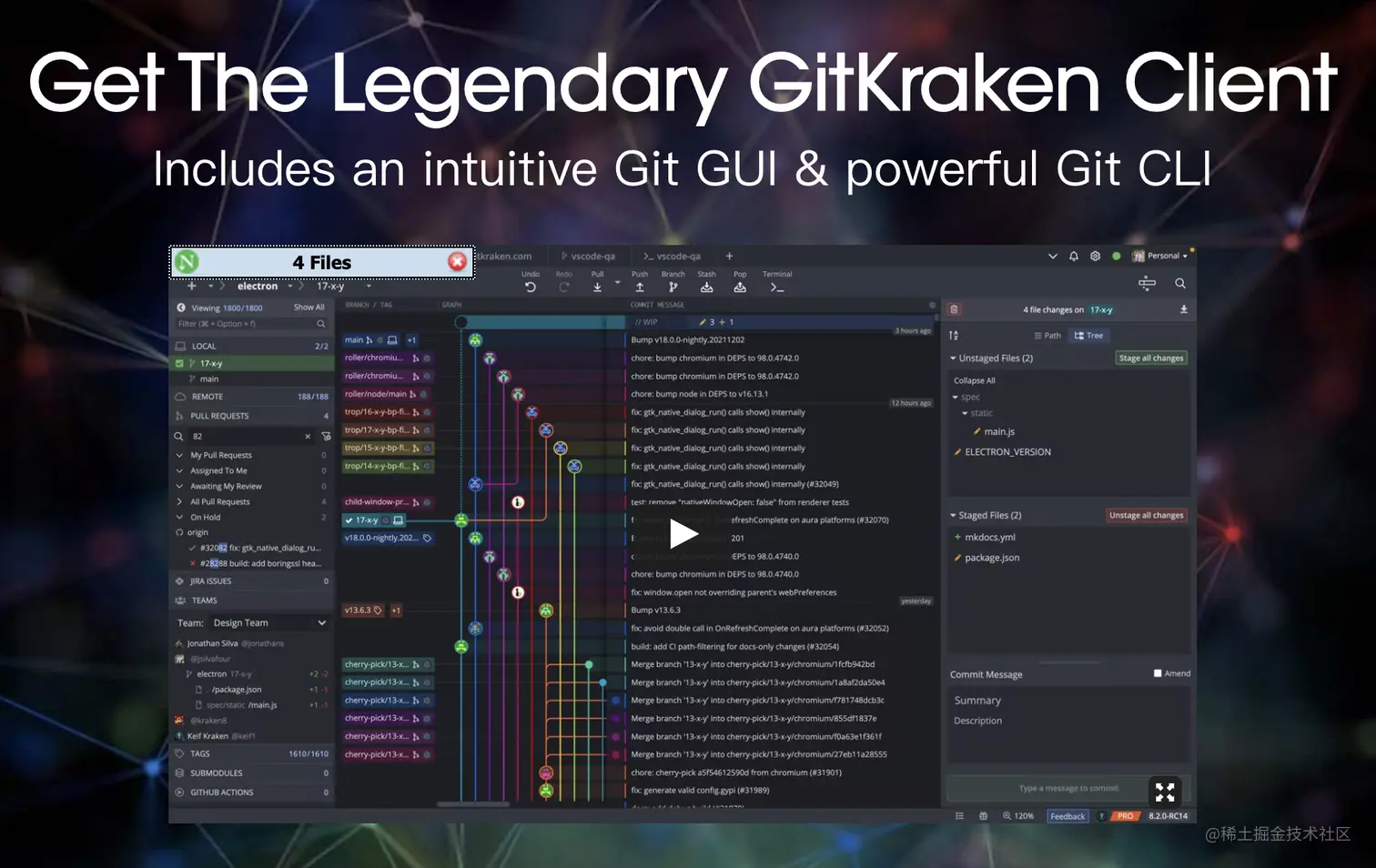Open the Terminal toolbar icon

776,287
